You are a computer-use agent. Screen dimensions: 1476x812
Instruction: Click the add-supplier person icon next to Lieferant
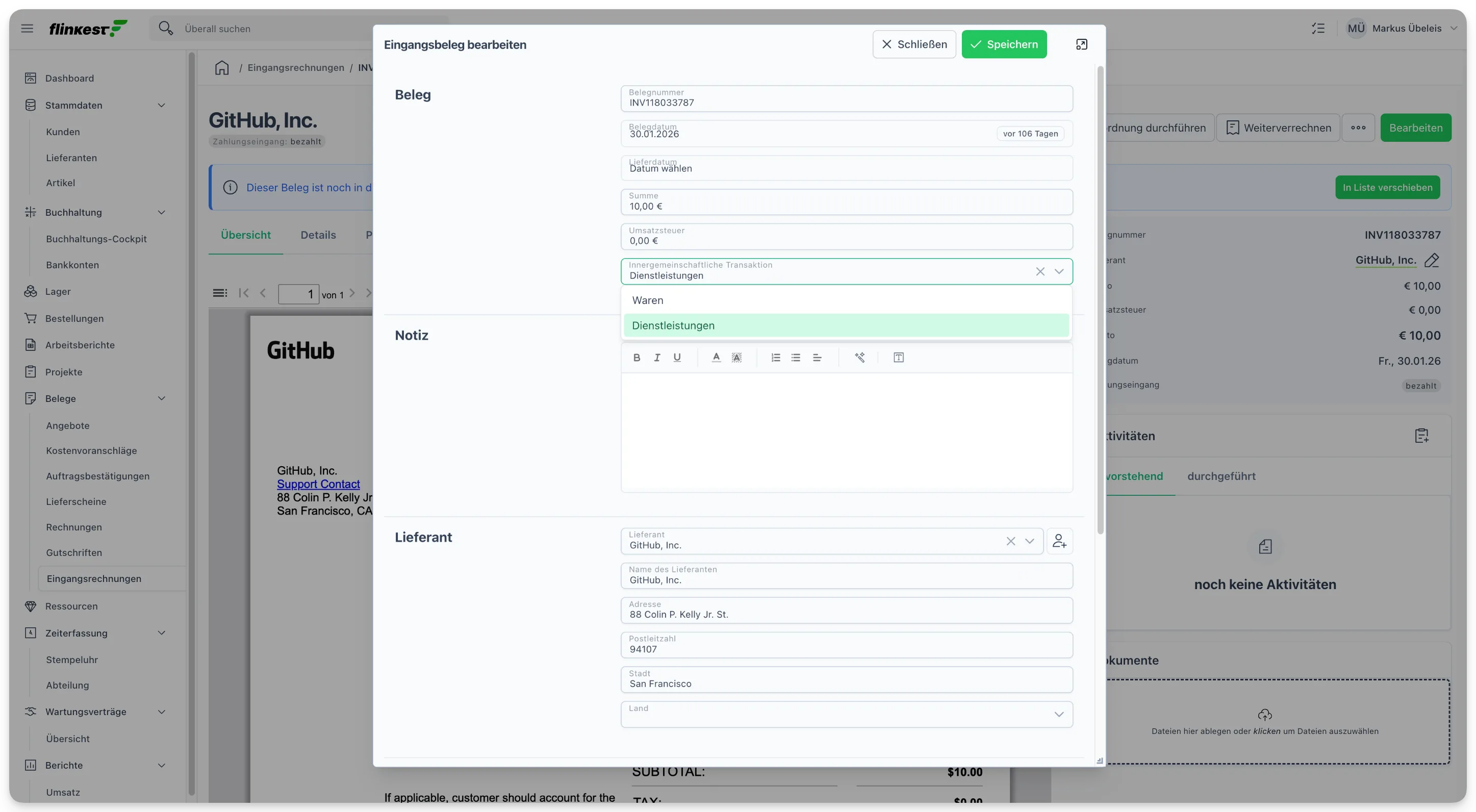pyautogui.click(x=1059, y=541)
